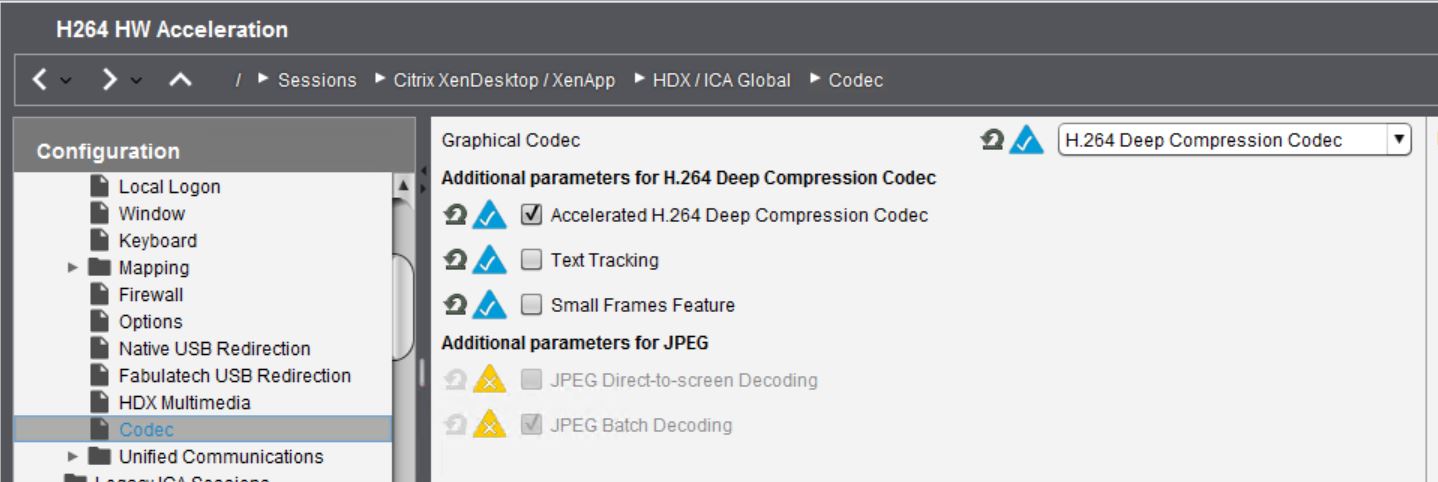Open the Sessions breadcrumb item
The image size is (1438, 482).
click(316, 81)
